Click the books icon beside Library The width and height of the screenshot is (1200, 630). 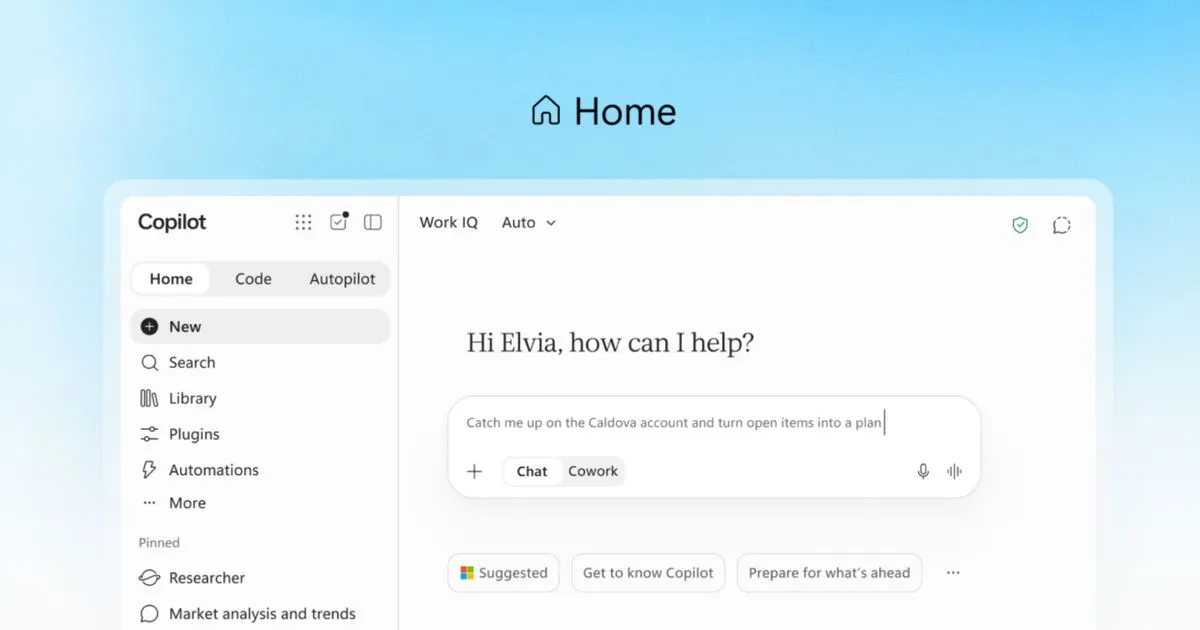click(x=149, y=398)
